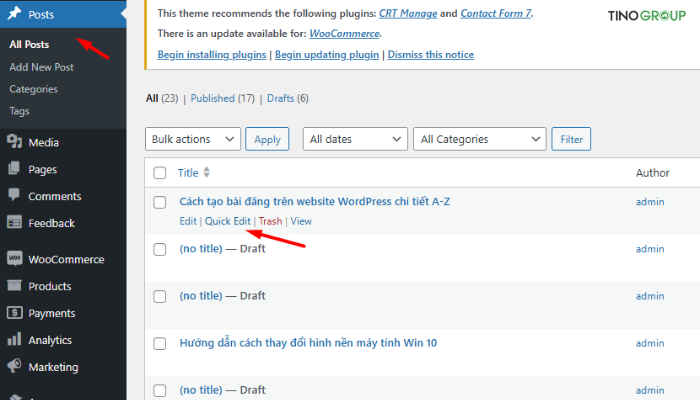Screen dimensions: 700x400
Task: Open the All dates dropdown
Action: tap(355, 139)
